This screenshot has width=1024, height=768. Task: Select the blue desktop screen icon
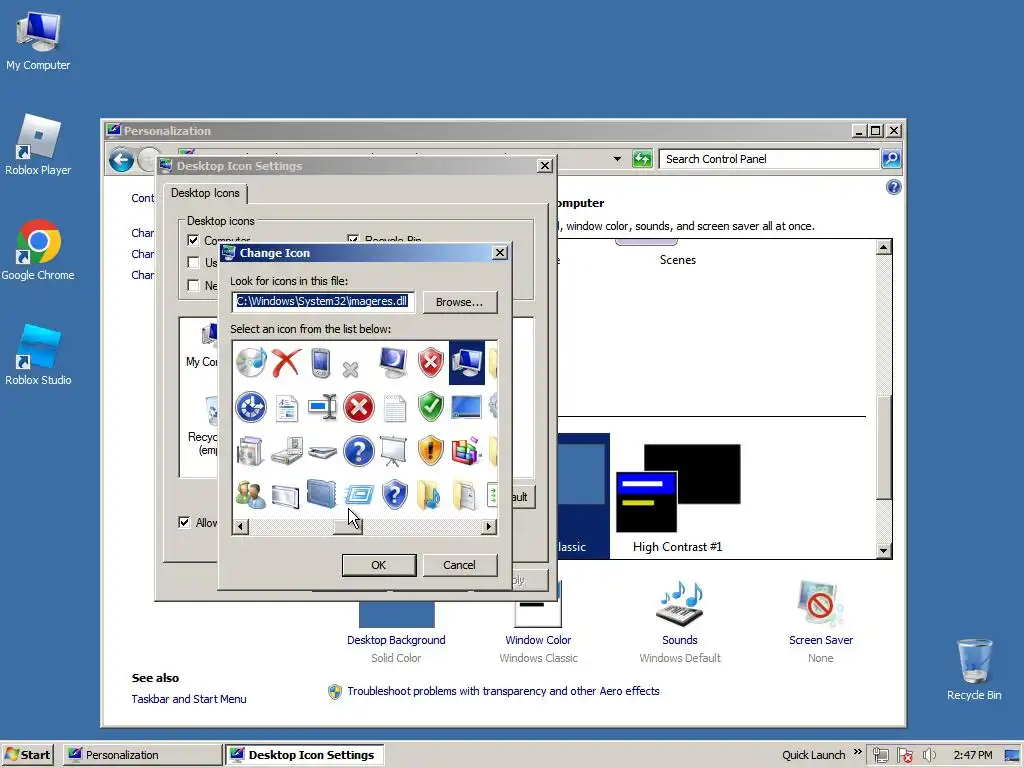pyautogui.click(x=466, y=407)
